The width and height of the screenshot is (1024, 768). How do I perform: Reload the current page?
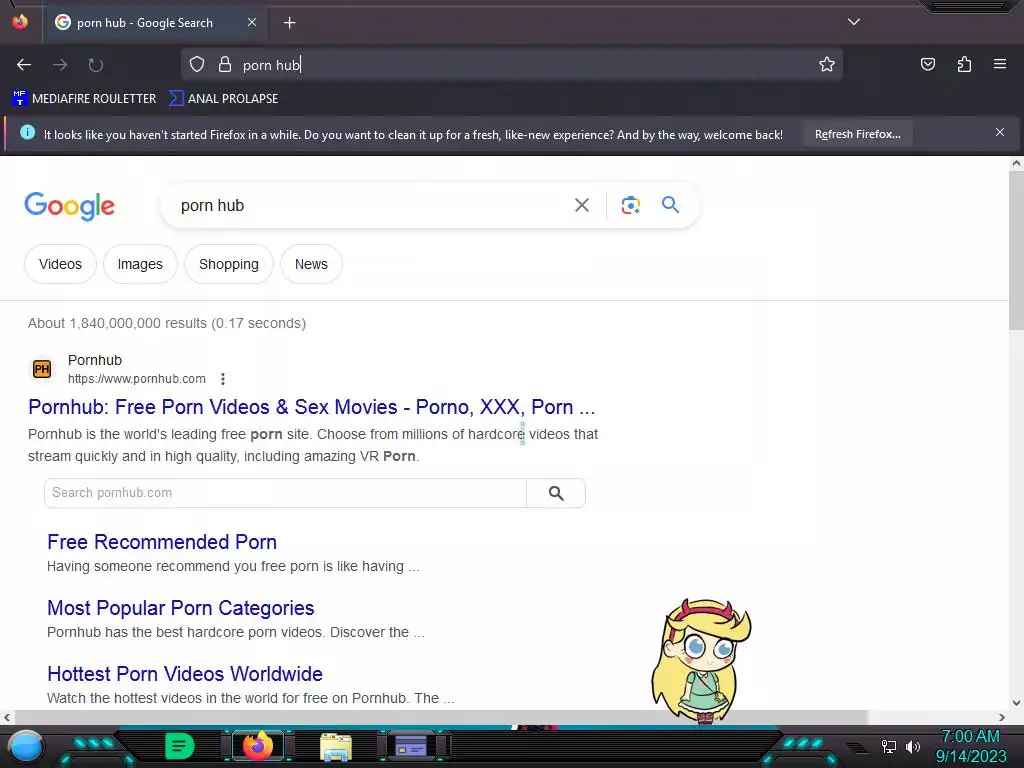(x=96, y=65)
